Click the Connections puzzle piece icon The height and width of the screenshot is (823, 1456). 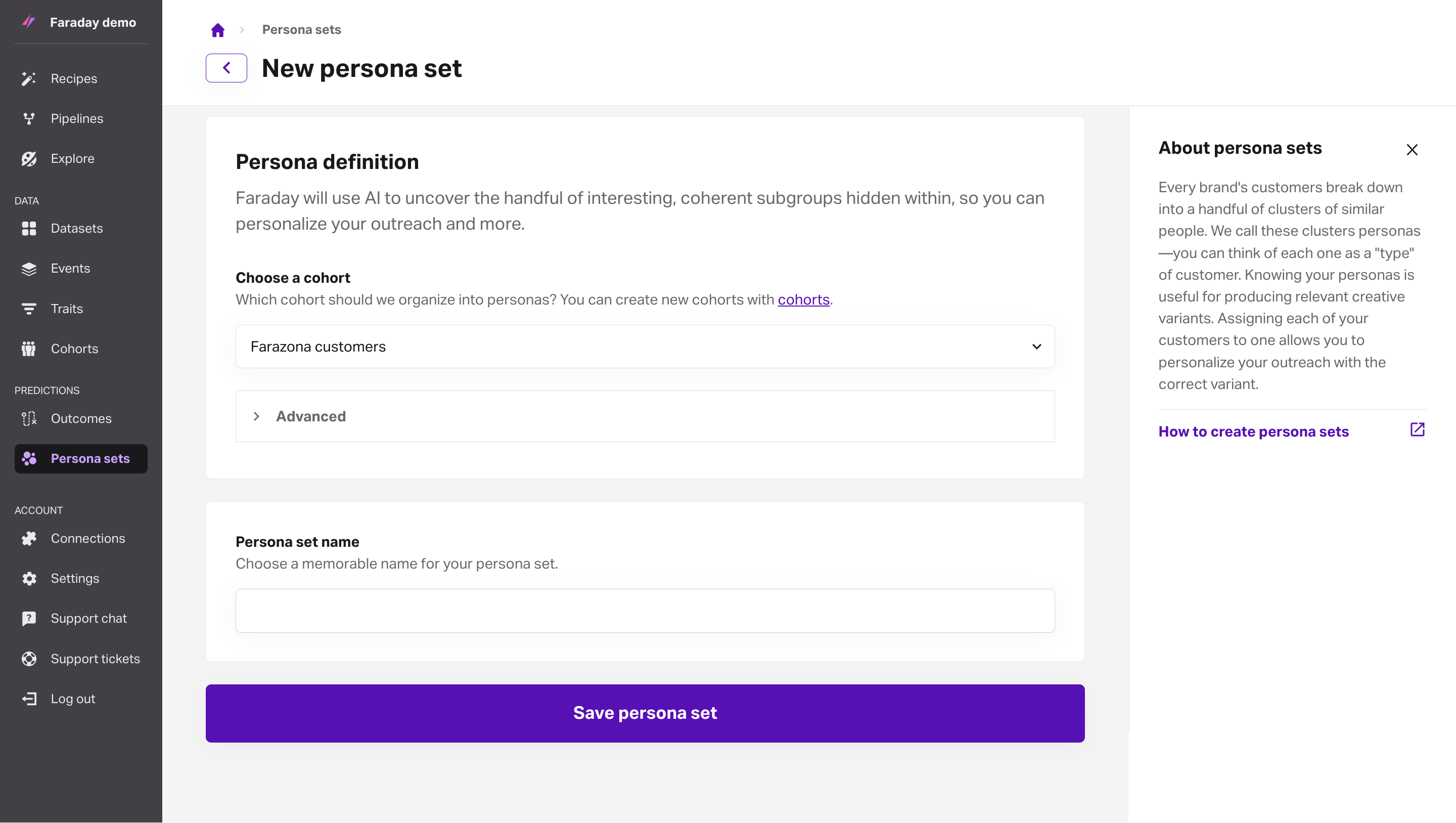[x=29, y=539]
